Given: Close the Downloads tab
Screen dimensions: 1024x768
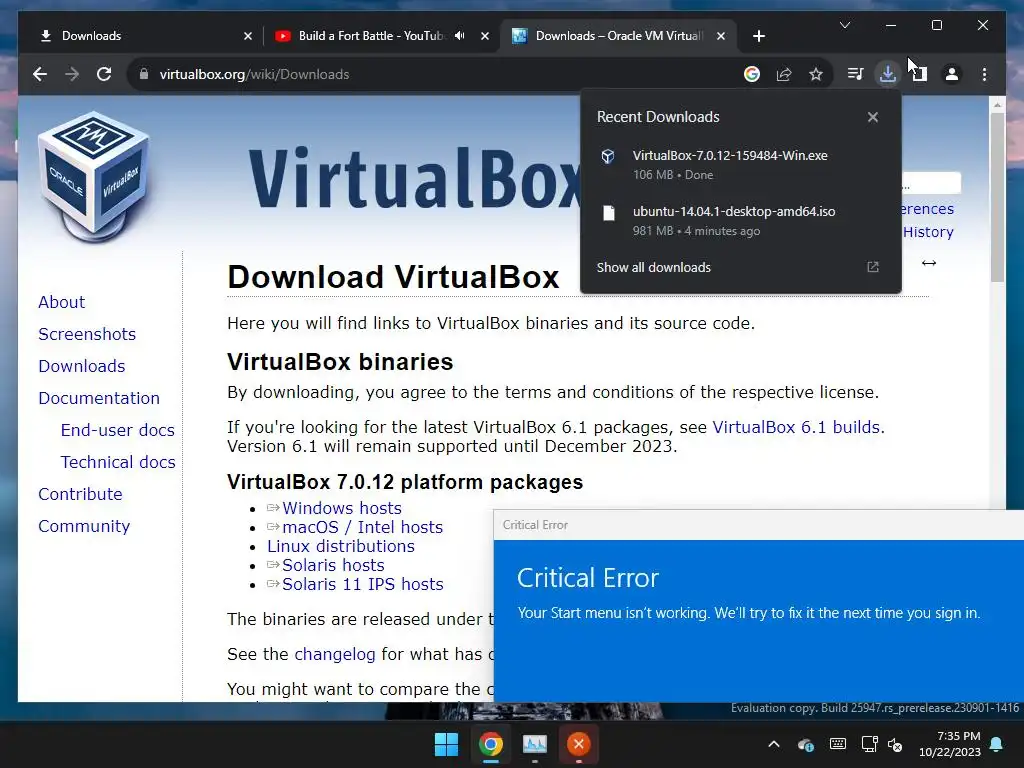Looking at the screenshot, I should pyautogui.click(x=248, y=36).
